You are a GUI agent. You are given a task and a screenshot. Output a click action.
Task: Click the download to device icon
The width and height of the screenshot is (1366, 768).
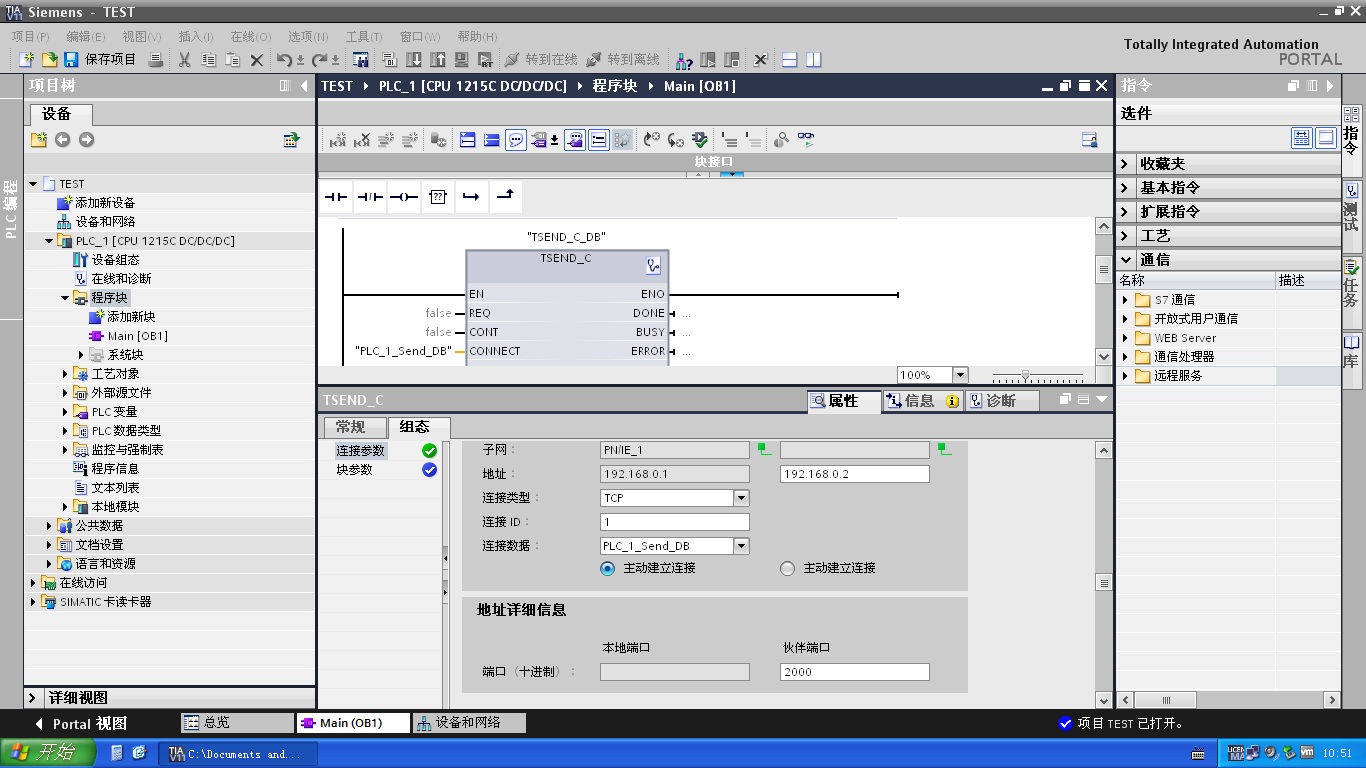(x=413, y=60)
